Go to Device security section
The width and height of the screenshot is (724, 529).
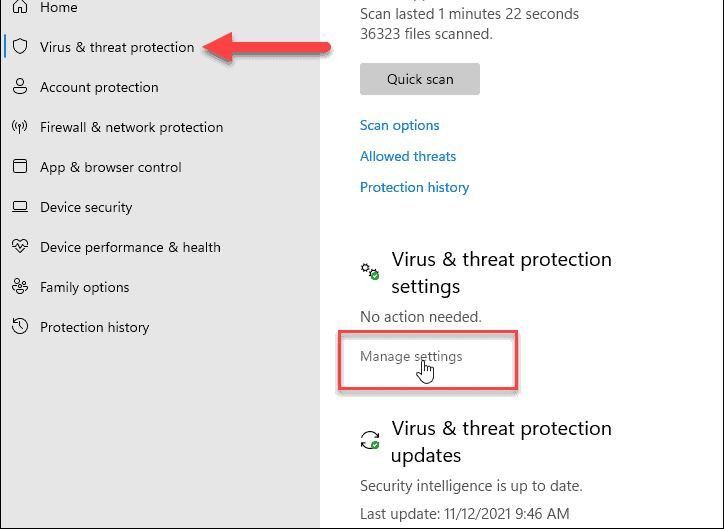click(86, 207)
